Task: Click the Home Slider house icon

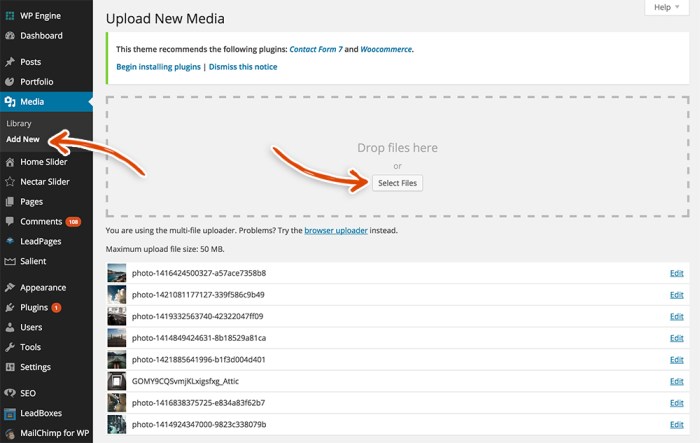Action: tap(10, 162)
